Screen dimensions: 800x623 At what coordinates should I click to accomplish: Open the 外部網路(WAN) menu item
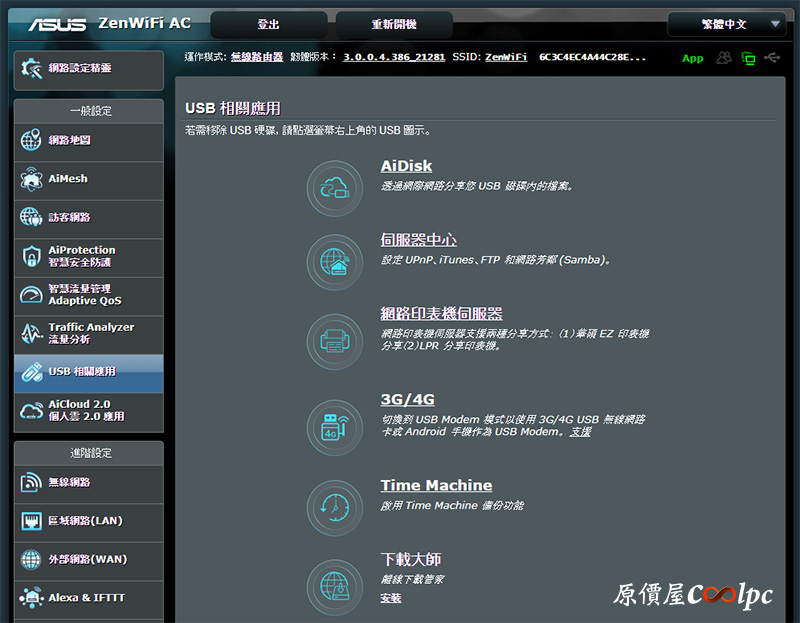click(x=89, y=560)
